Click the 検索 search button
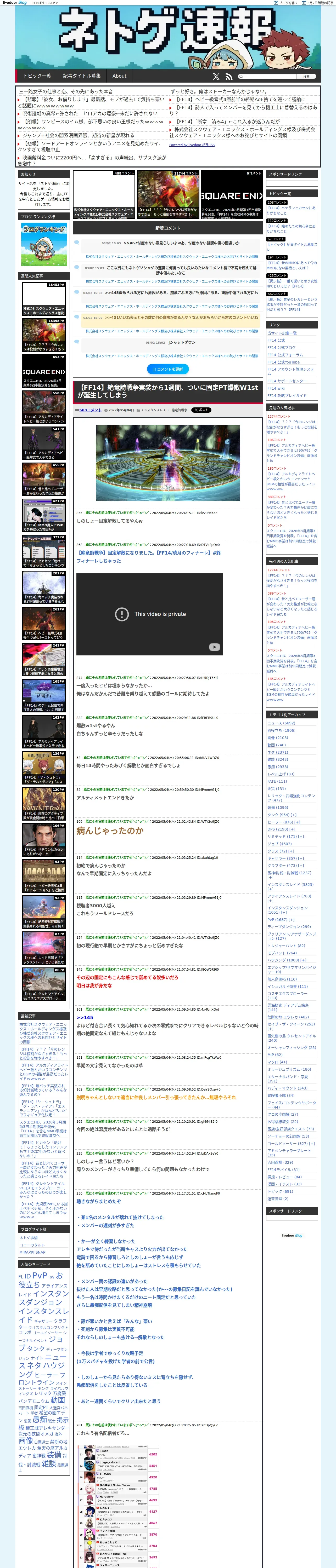 tap(307, 77)
